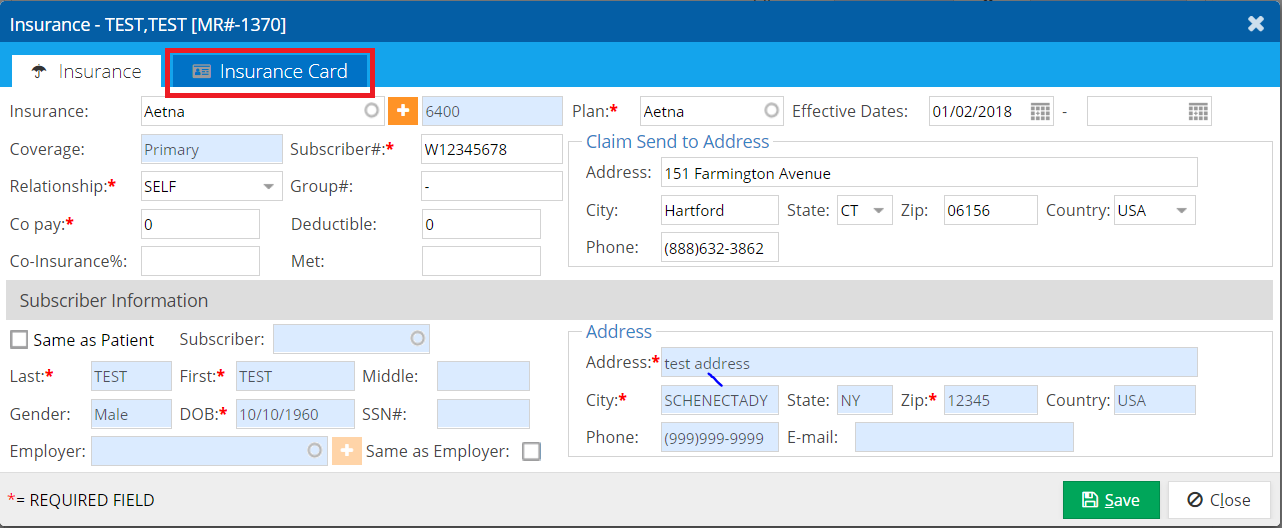
Task: Toggle the Same as Employer checkbox
Action: coord(531,451)
